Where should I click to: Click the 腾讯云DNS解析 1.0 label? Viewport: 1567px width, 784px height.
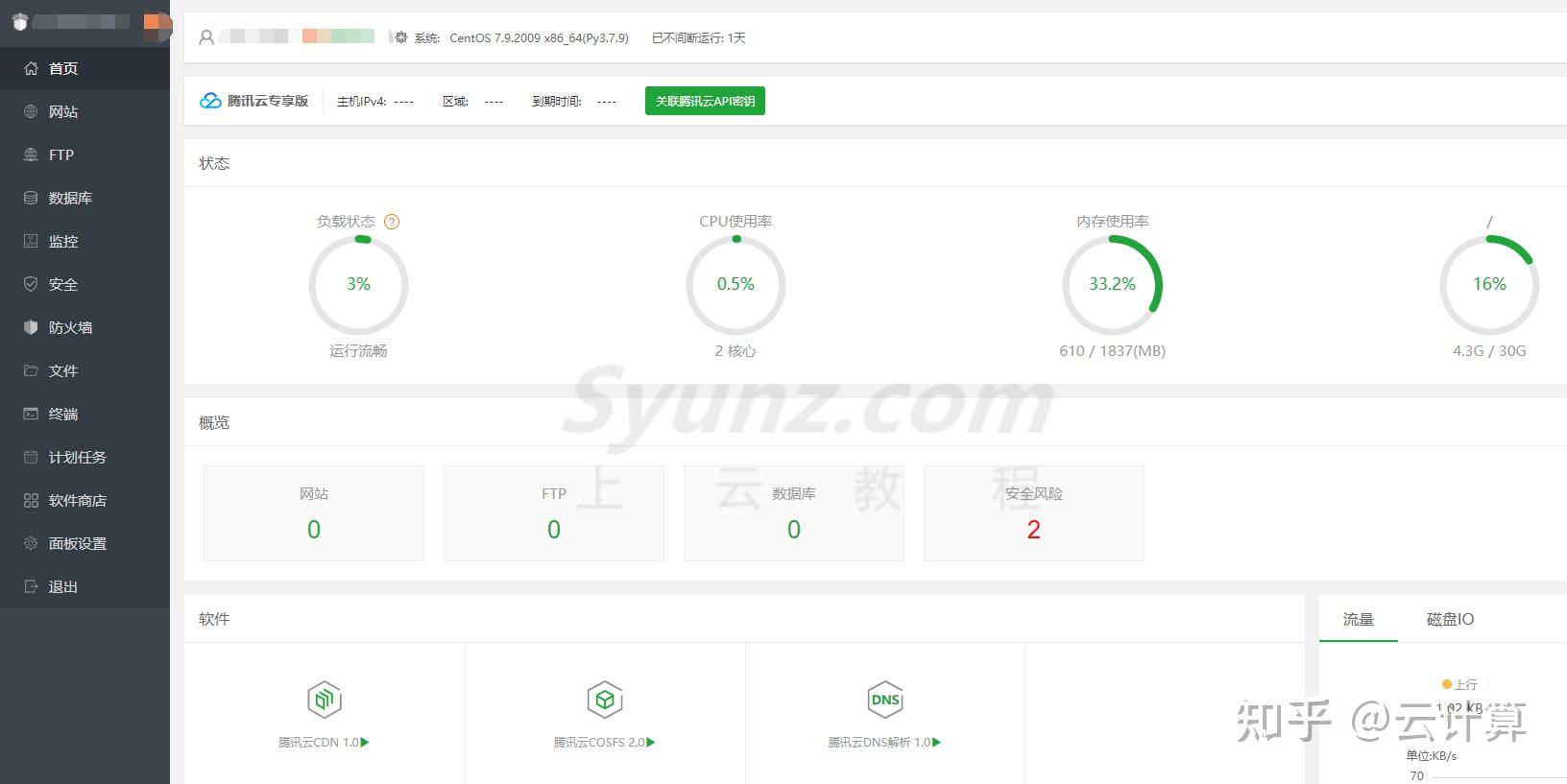[x=880, y=743]
